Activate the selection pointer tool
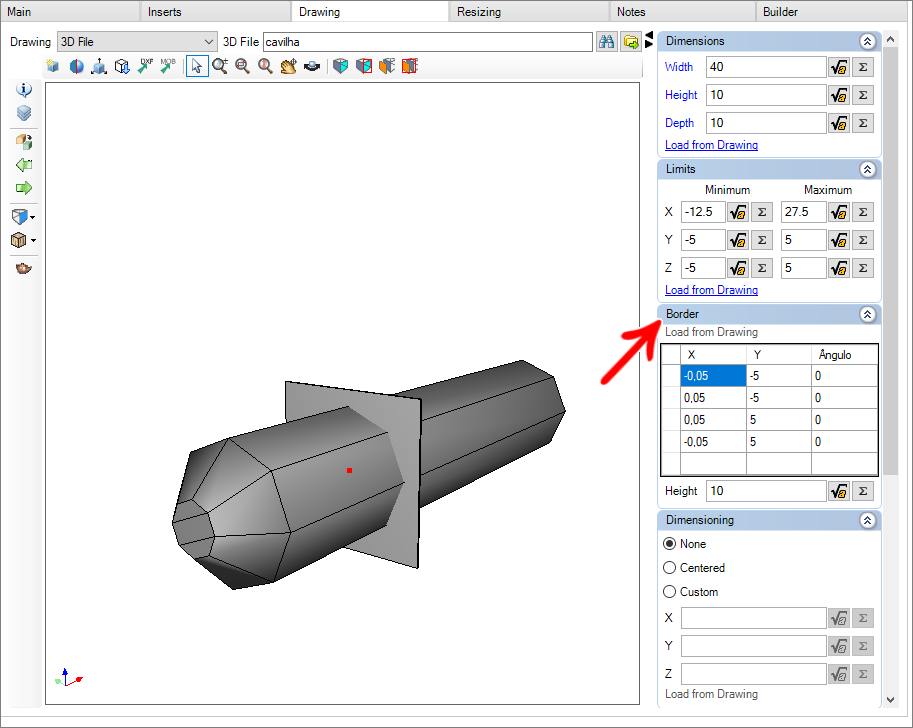The height and width of the screenshot is (728, 913). point(197,66)
